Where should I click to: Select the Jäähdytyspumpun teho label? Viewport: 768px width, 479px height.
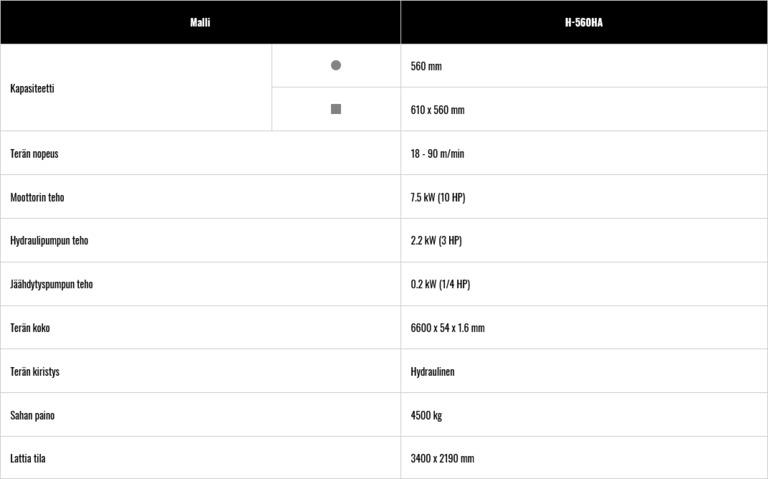tap(51, 284)
